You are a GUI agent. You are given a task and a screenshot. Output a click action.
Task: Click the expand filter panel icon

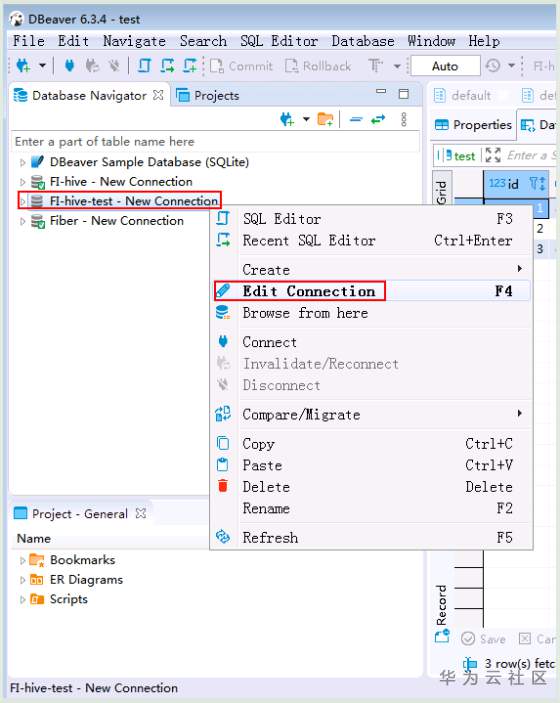tap(493, 155)
